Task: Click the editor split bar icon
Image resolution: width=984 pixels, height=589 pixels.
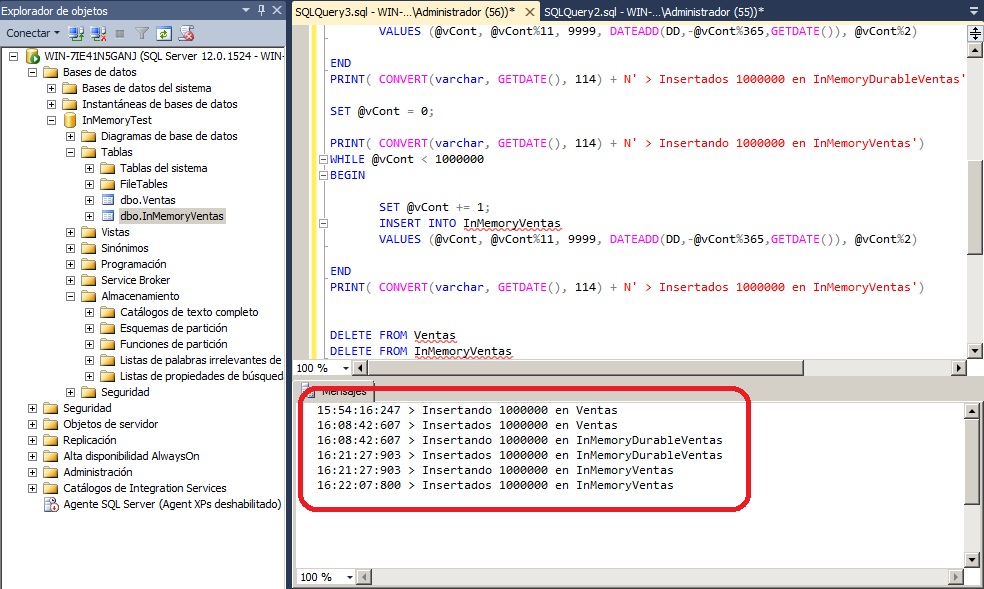Action: pos(975,33)
